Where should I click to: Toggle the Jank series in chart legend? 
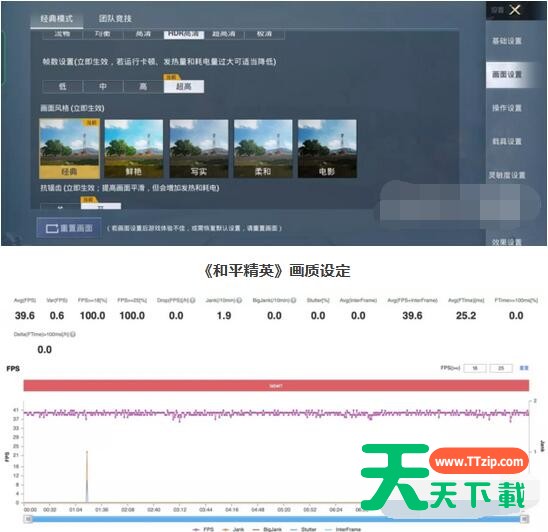point(233,529)
